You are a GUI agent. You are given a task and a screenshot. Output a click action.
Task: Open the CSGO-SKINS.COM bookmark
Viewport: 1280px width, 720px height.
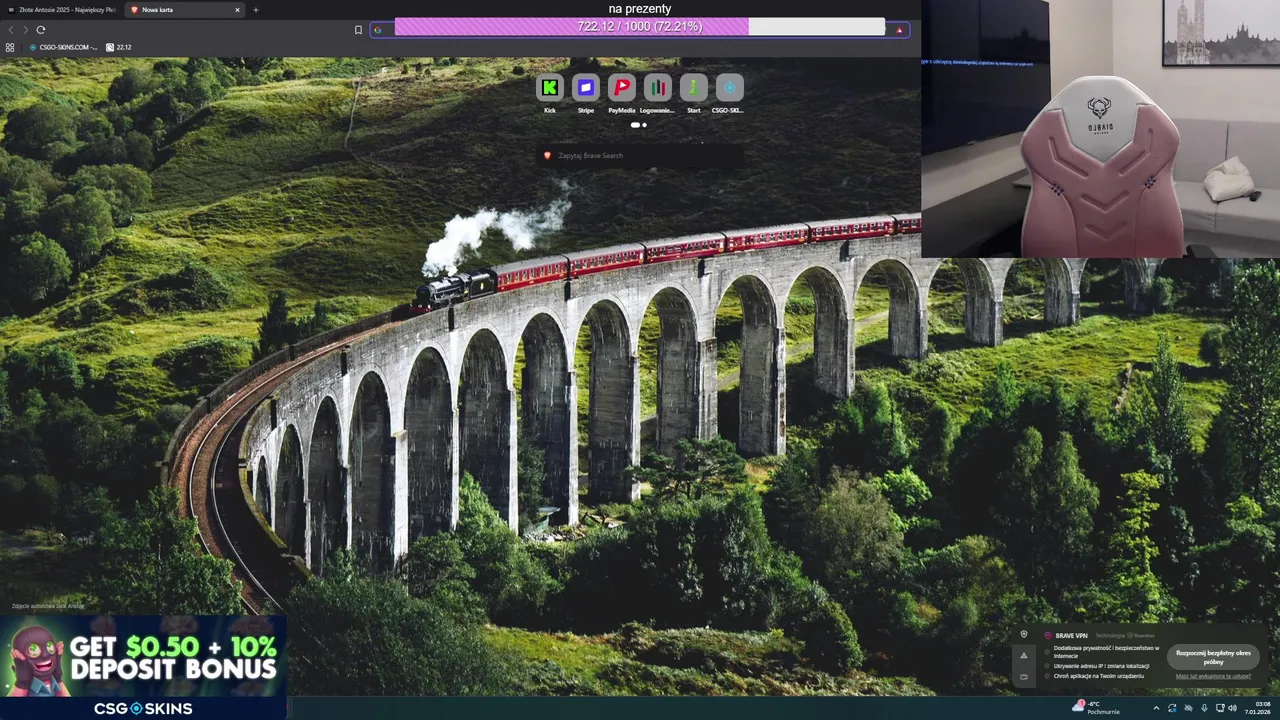(x=63, y=47)
